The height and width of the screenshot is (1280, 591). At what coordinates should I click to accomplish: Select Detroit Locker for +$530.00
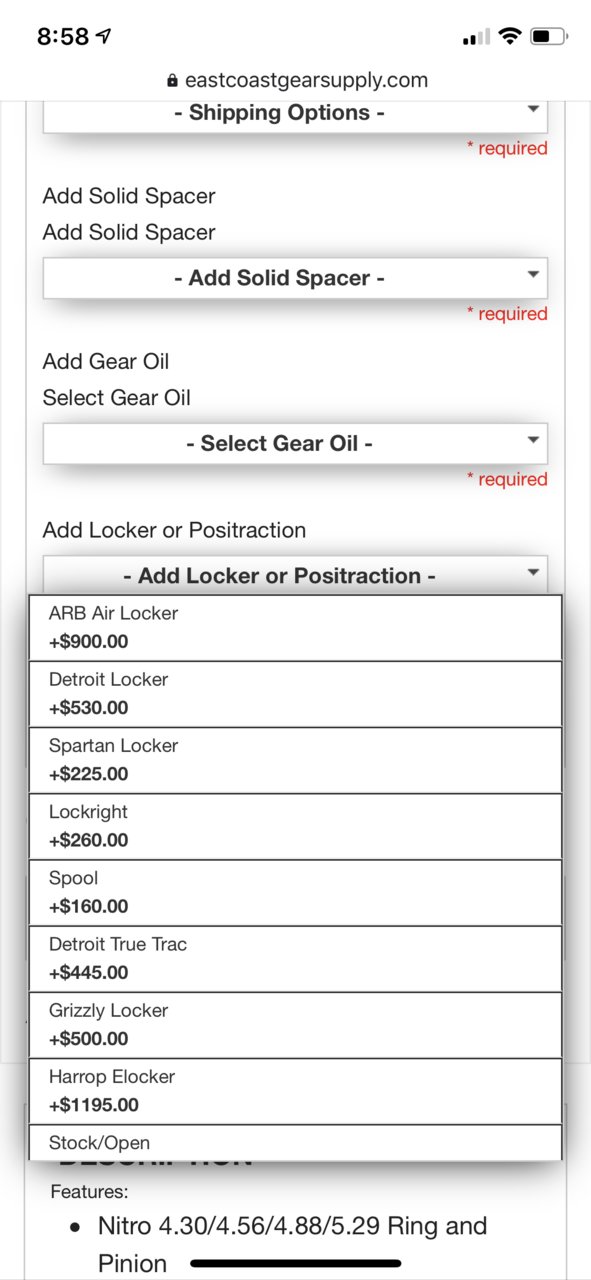click(x=295, y=694)
